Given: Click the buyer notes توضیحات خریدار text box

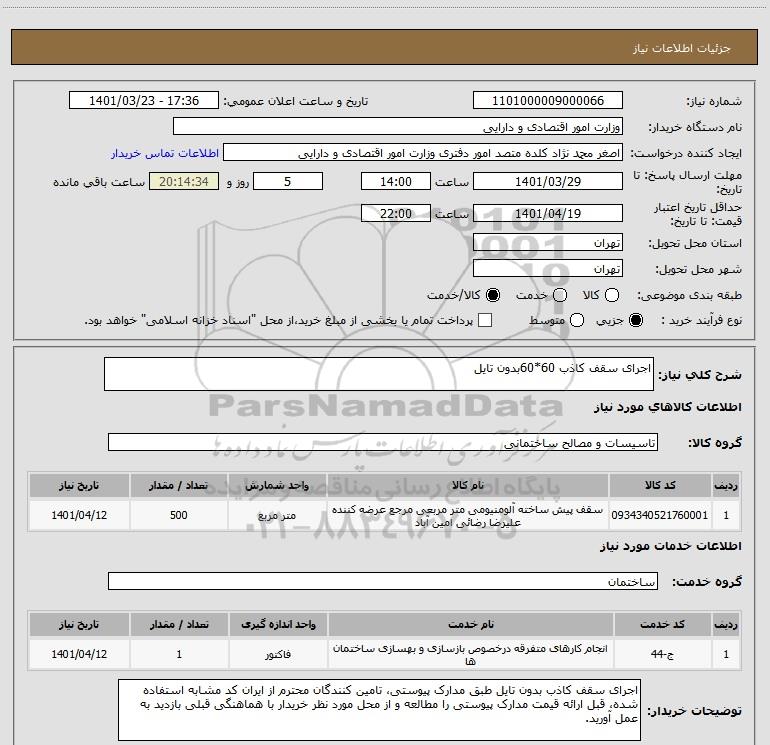Looking at the screenshot, I should pos(379,710).
